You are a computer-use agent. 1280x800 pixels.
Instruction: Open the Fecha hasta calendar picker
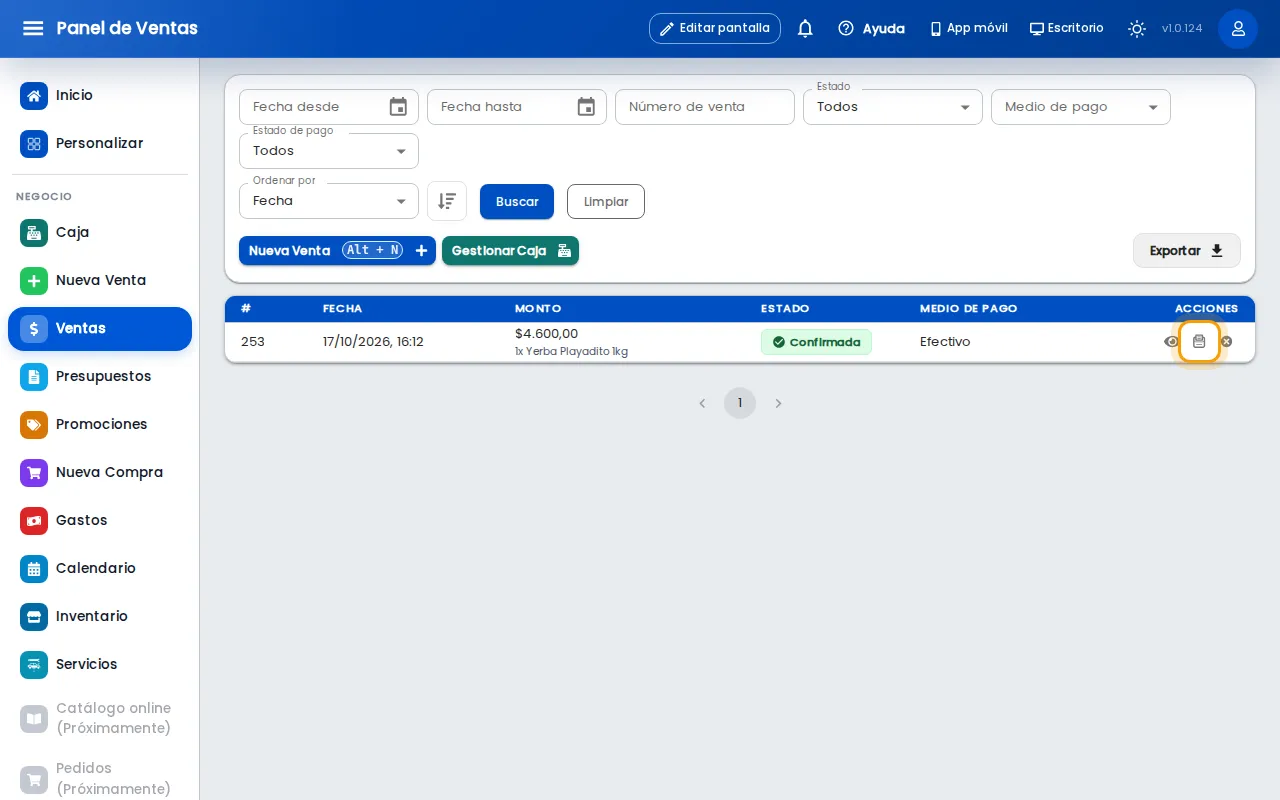coord(586,107)
